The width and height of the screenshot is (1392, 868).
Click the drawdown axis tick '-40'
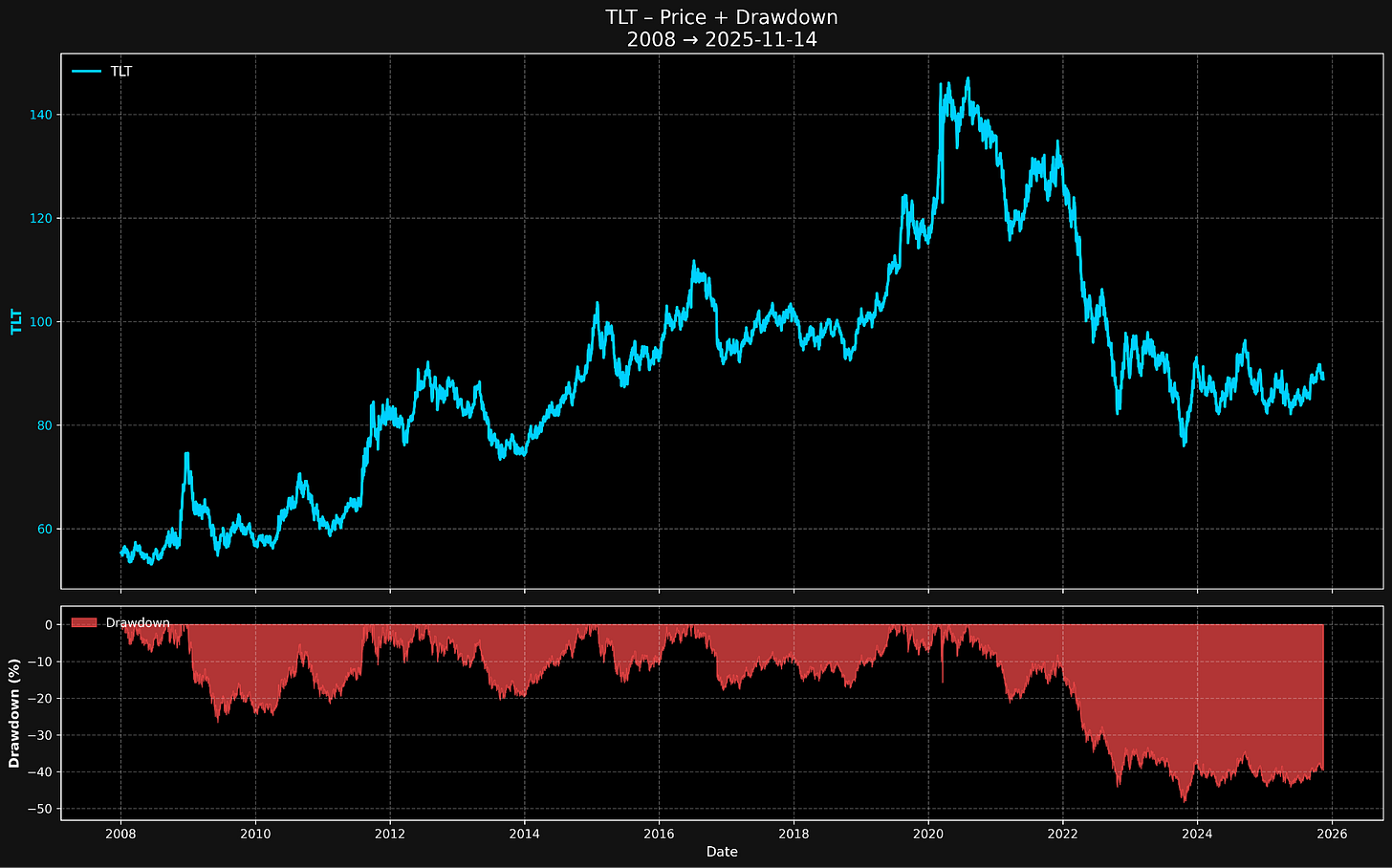click(x=42, y=772)
